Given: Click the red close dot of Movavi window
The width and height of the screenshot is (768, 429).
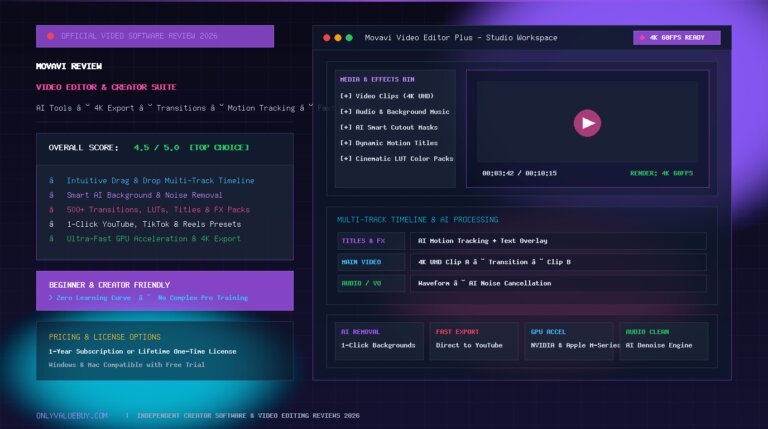Looking at the screenshot, I should (327, 38).
